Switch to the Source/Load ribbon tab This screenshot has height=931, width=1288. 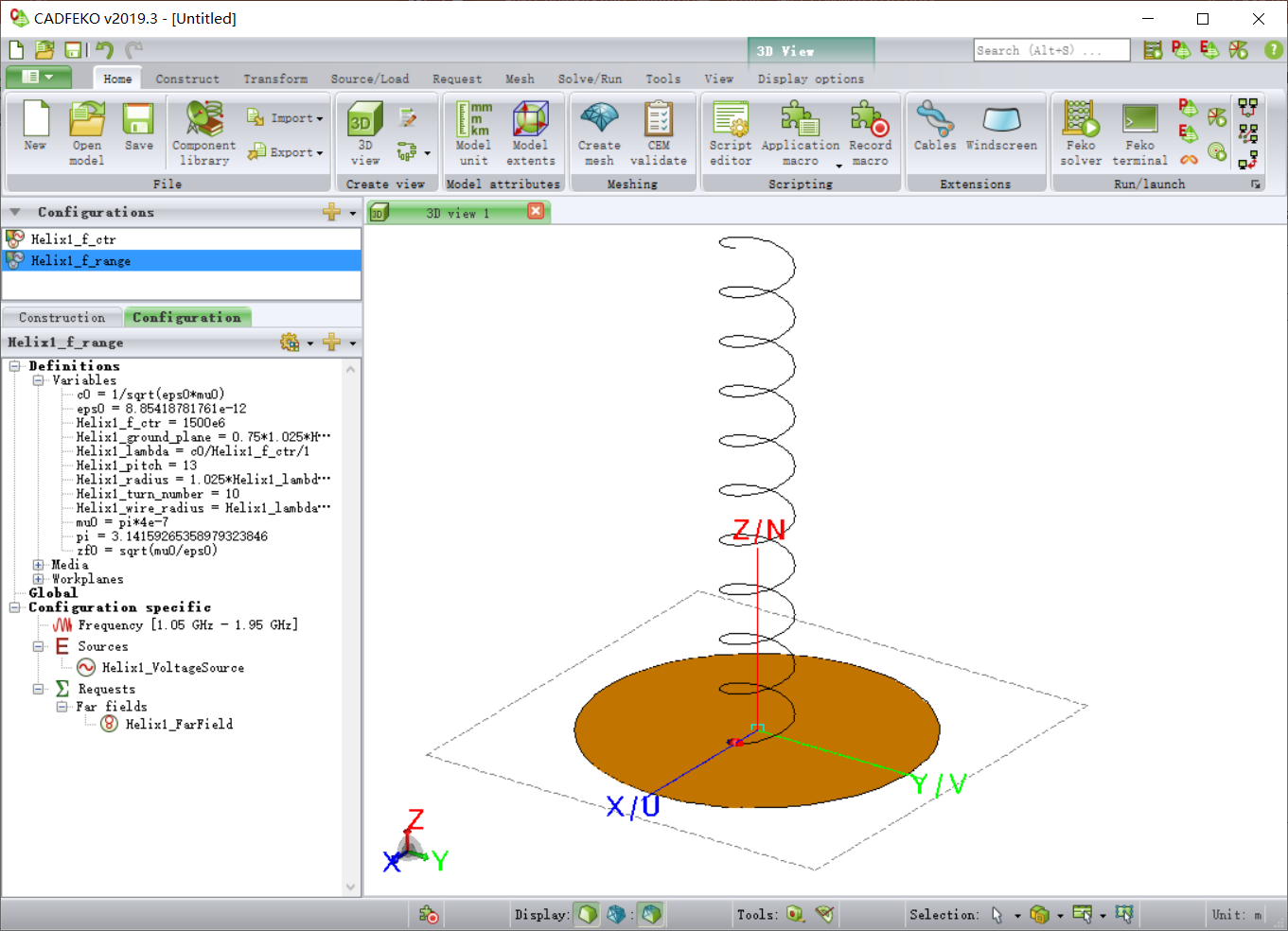[x=370, y=79]
